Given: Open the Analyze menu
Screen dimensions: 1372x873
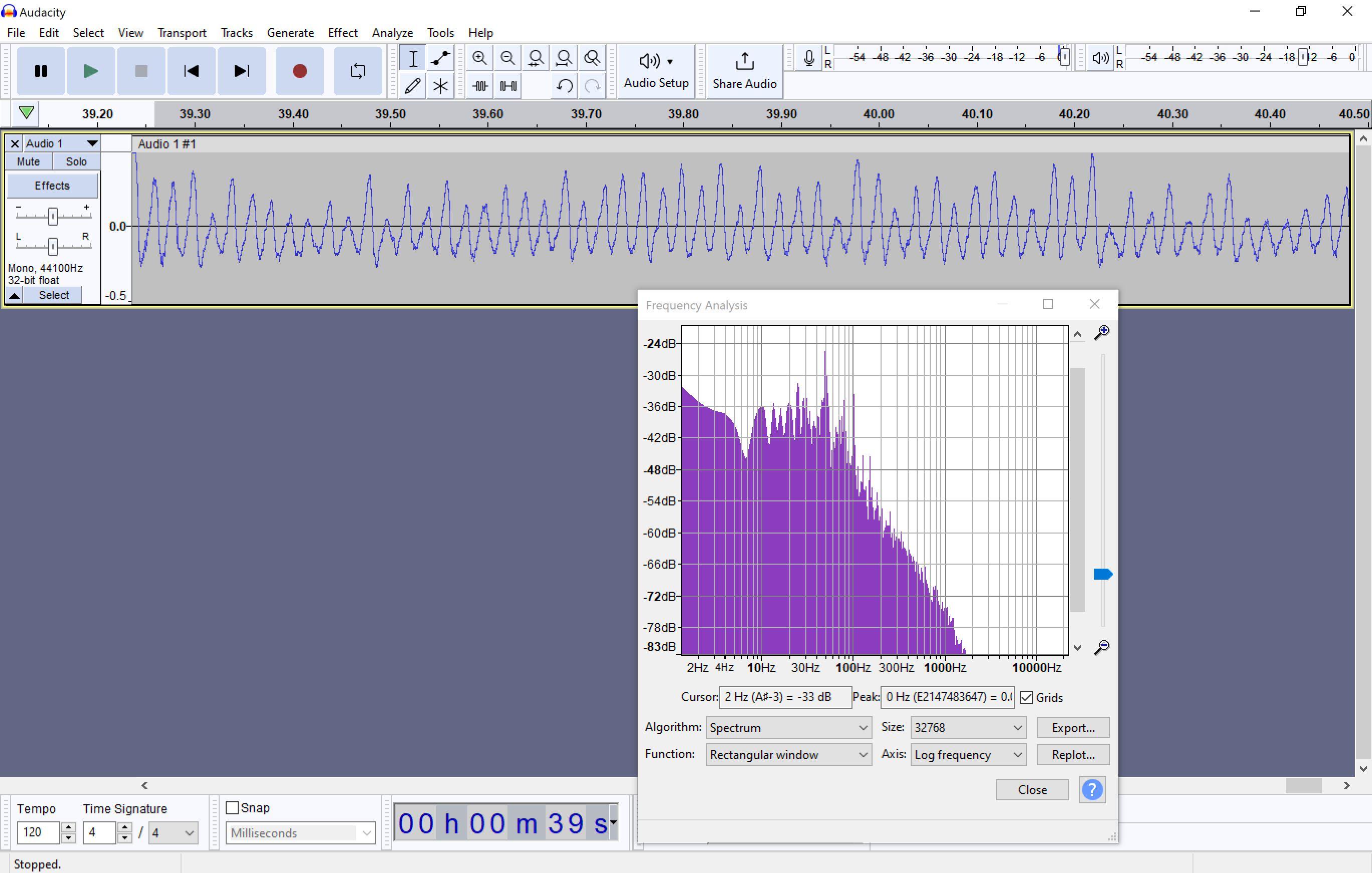Looking at the screenshot, I should pyautogui.click(x=393, y=33).
